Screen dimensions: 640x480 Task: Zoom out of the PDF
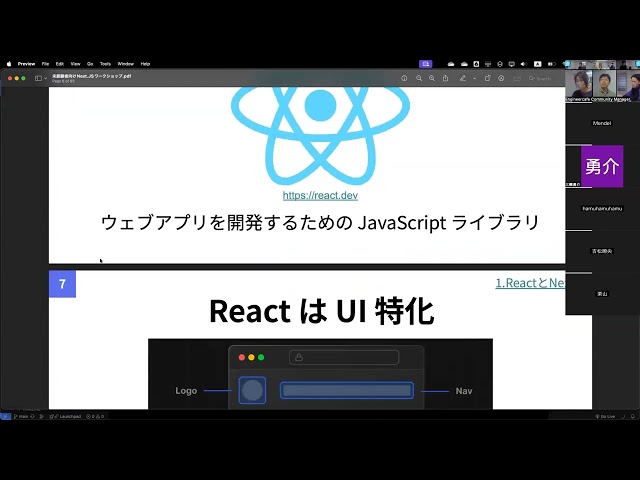(419, 78)
